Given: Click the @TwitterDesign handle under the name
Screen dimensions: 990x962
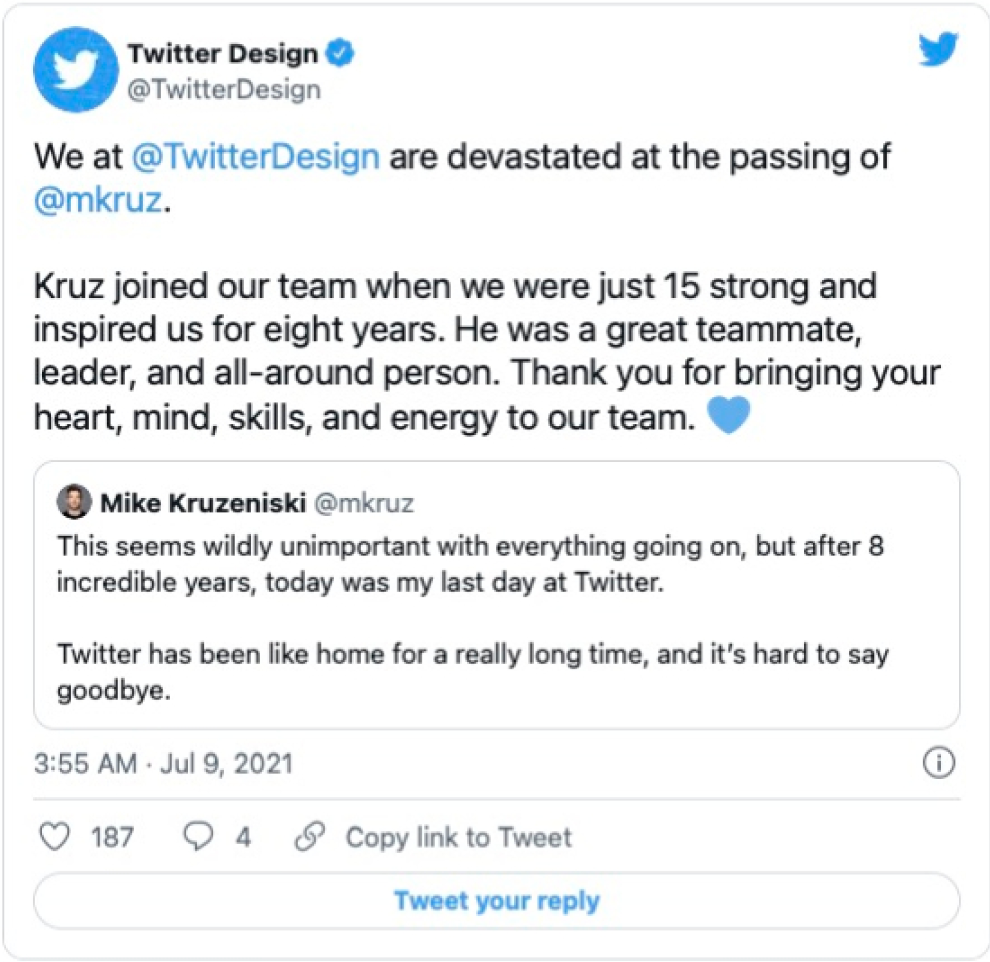Looking at the screenshot, I should click(224, 90).
